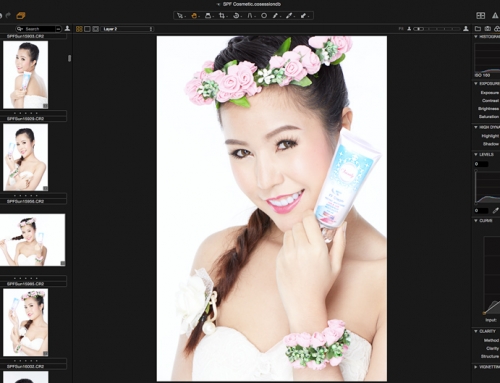Open the Layer 2 dropdown

tap(127, 29)
